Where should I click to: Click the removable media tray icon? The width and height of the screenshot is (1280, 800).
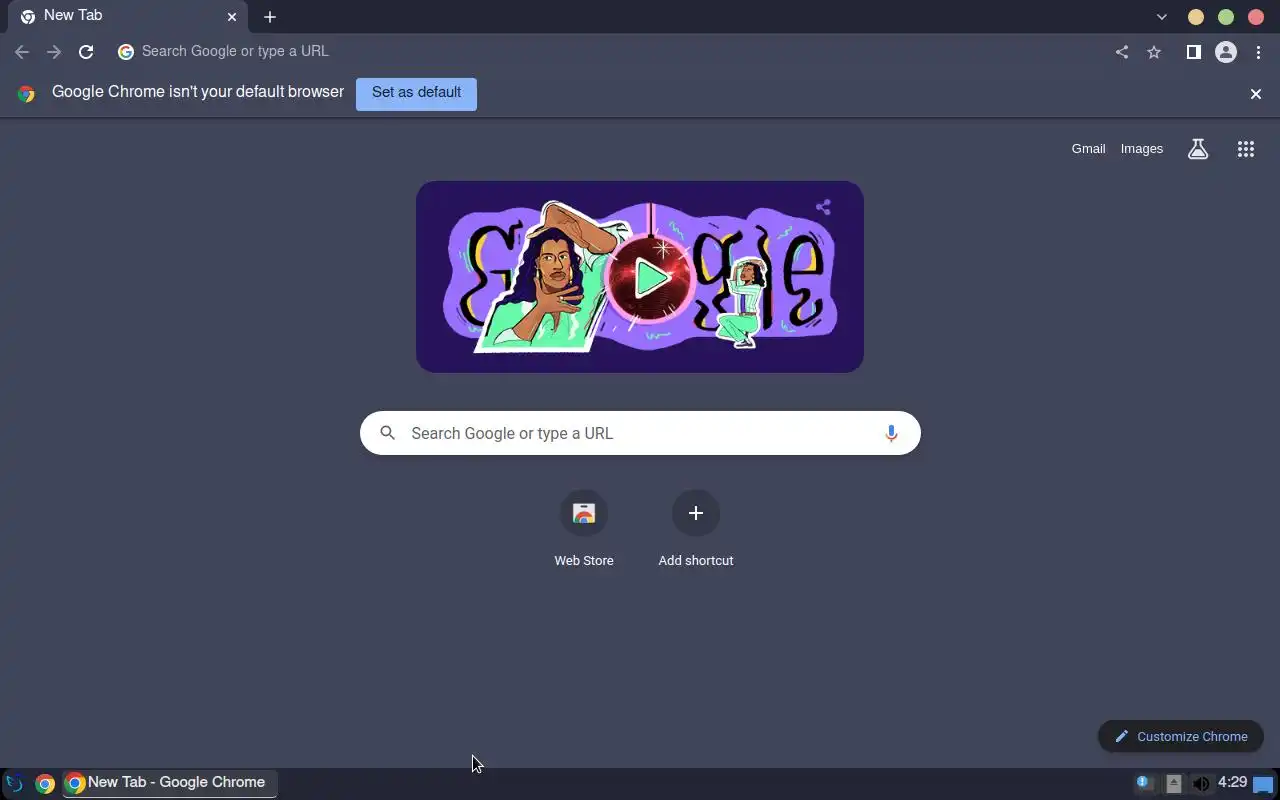click(1174, 784)
